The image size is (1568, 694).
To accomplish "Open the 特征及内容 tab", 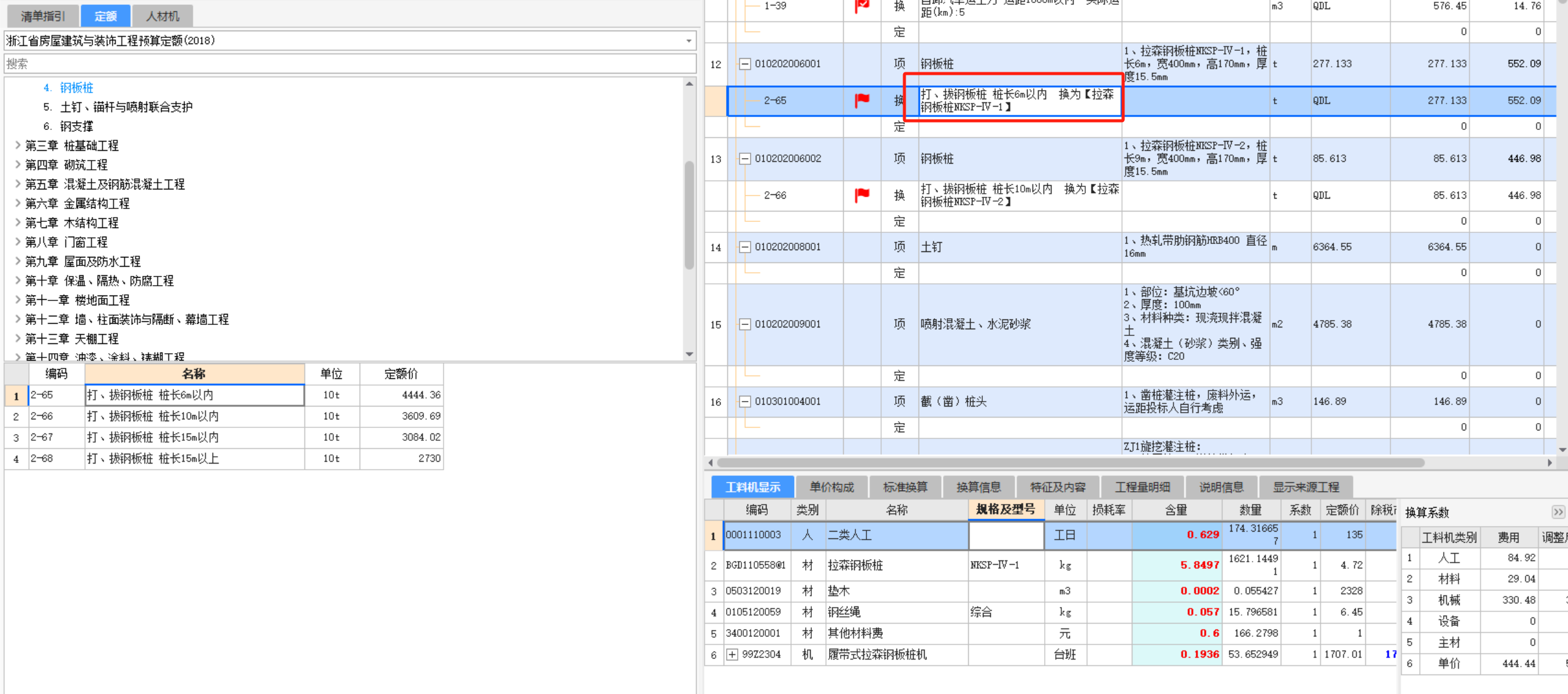I will click(1058, 487).
